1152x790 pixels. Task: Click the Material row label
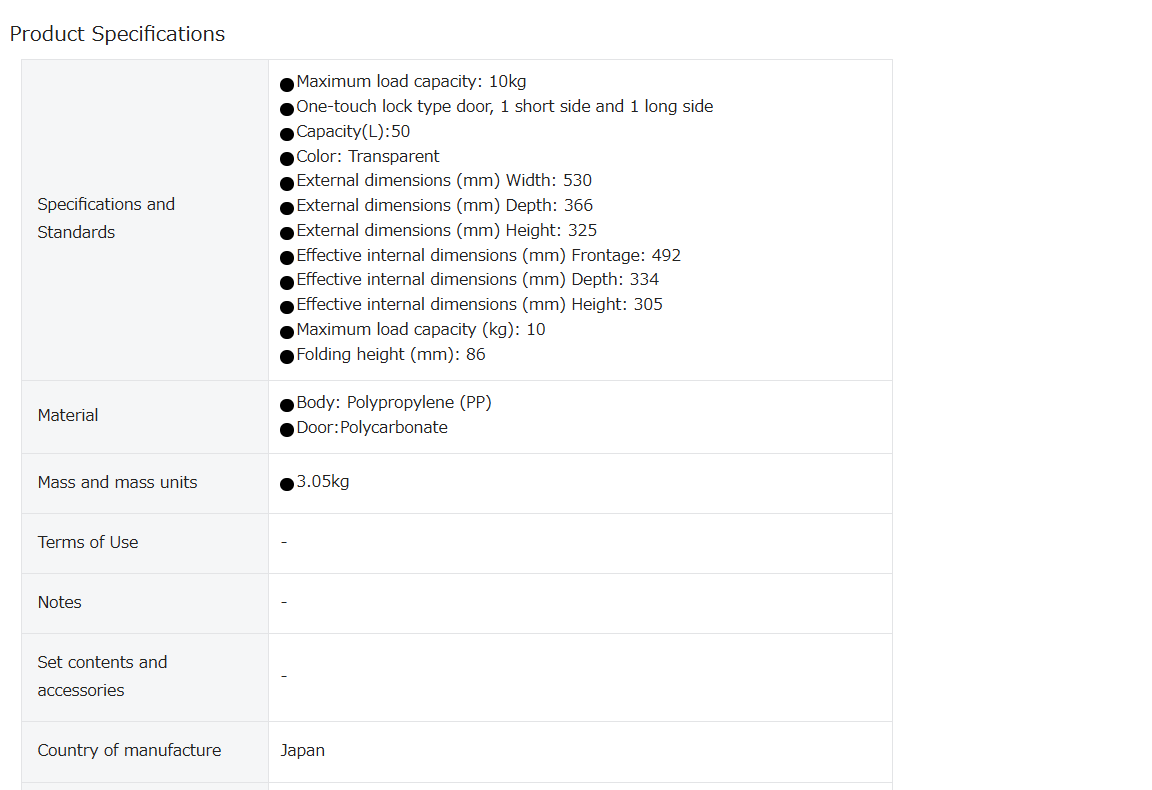pos(68,416)
